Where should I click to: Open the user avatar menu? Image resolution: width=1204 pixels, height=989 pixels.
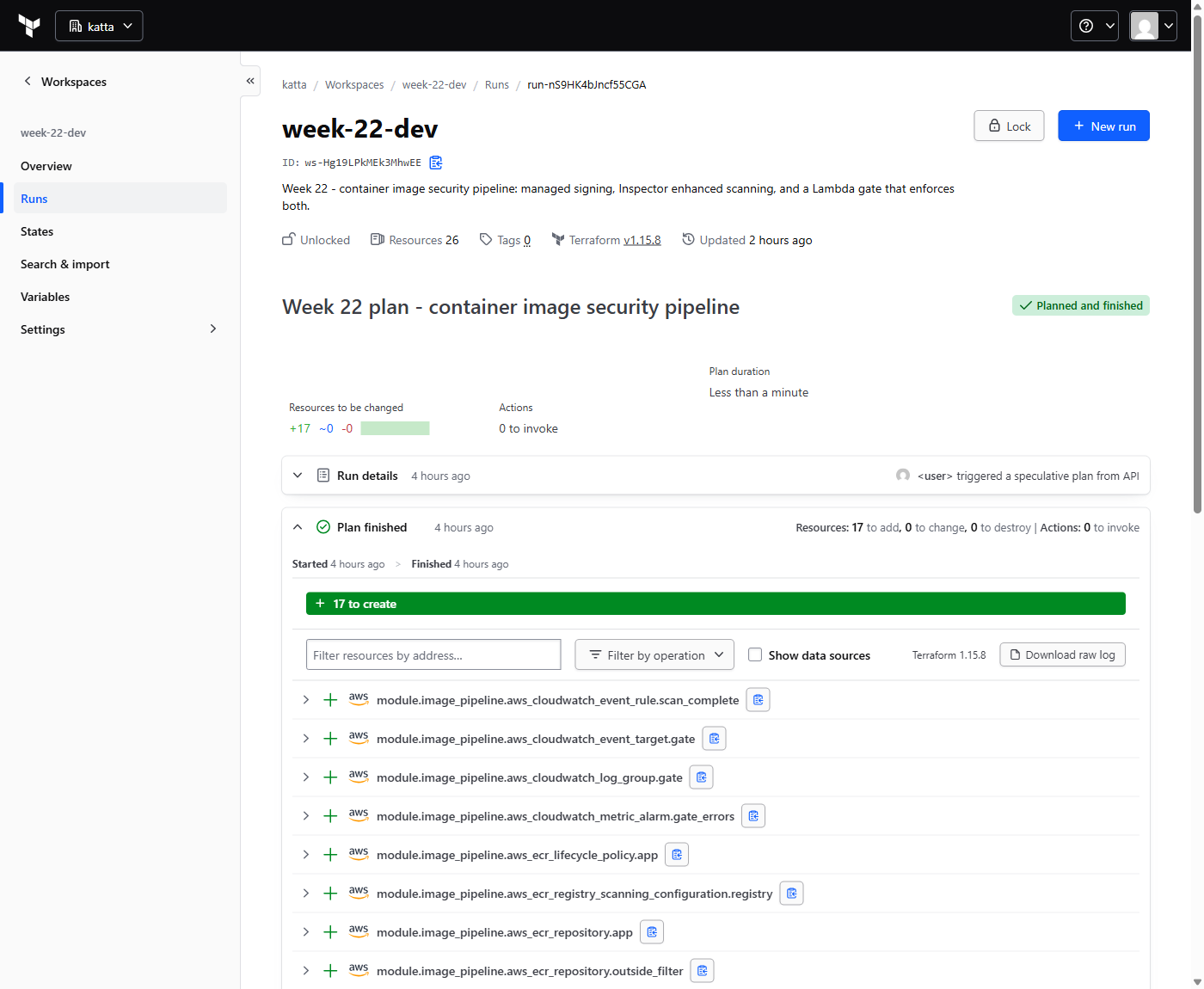pos(1152,26)
